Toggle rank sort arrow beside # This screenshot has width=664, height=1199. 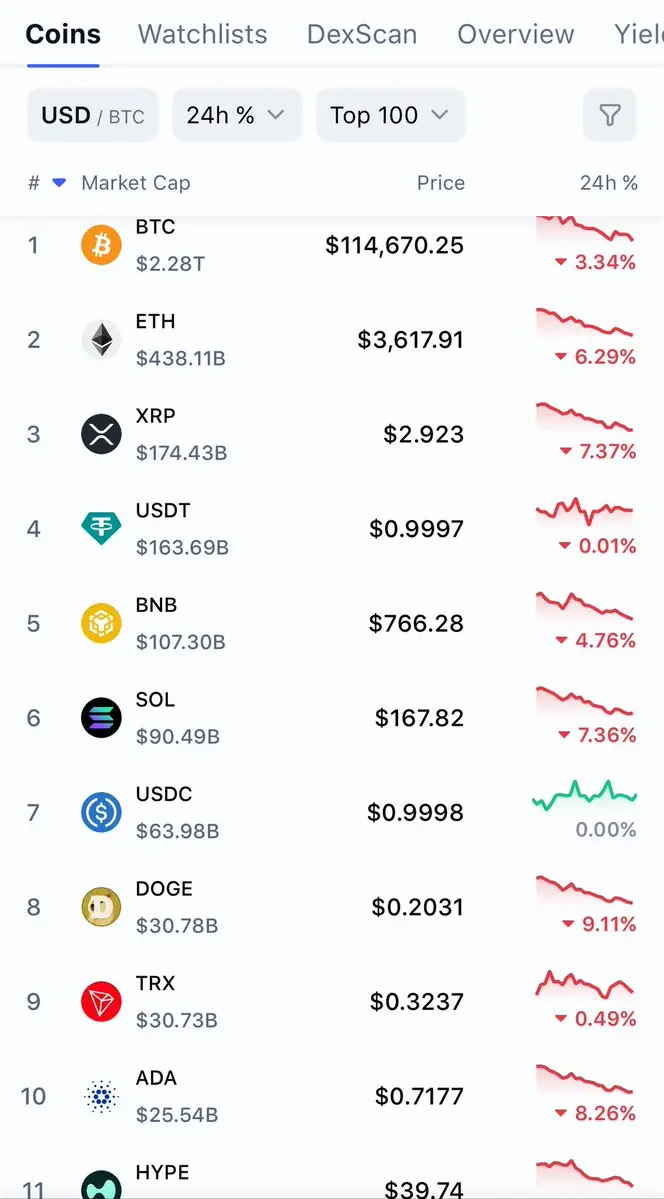click(x=59, y=183)
